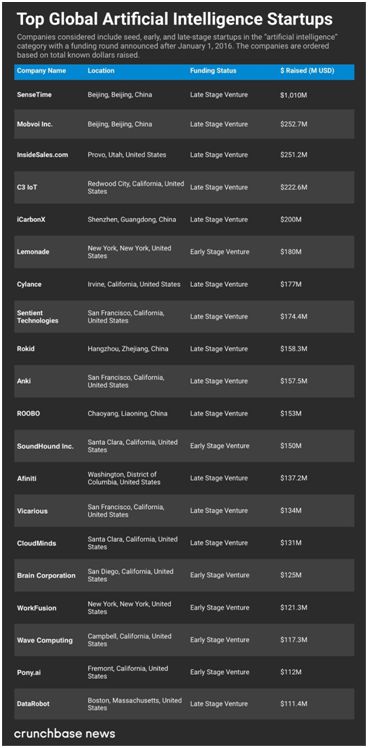Select DataRobot at the table bottom

click(33, 704)
